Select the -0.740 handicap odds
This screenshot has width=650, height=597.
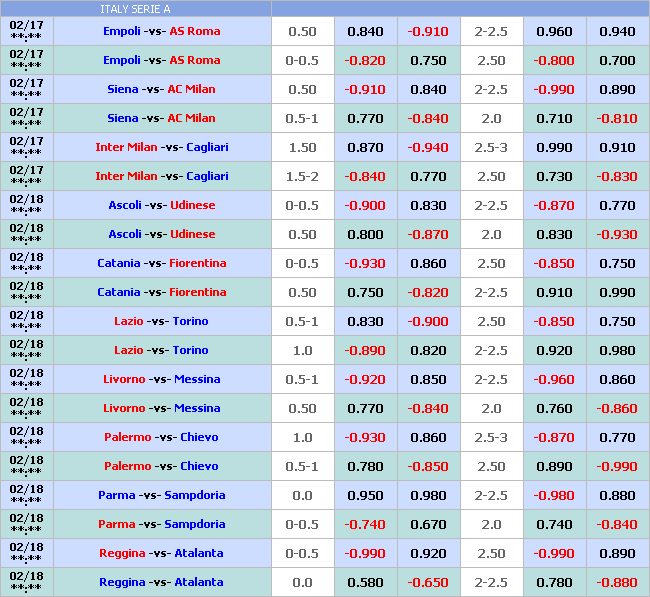[365, 524]
